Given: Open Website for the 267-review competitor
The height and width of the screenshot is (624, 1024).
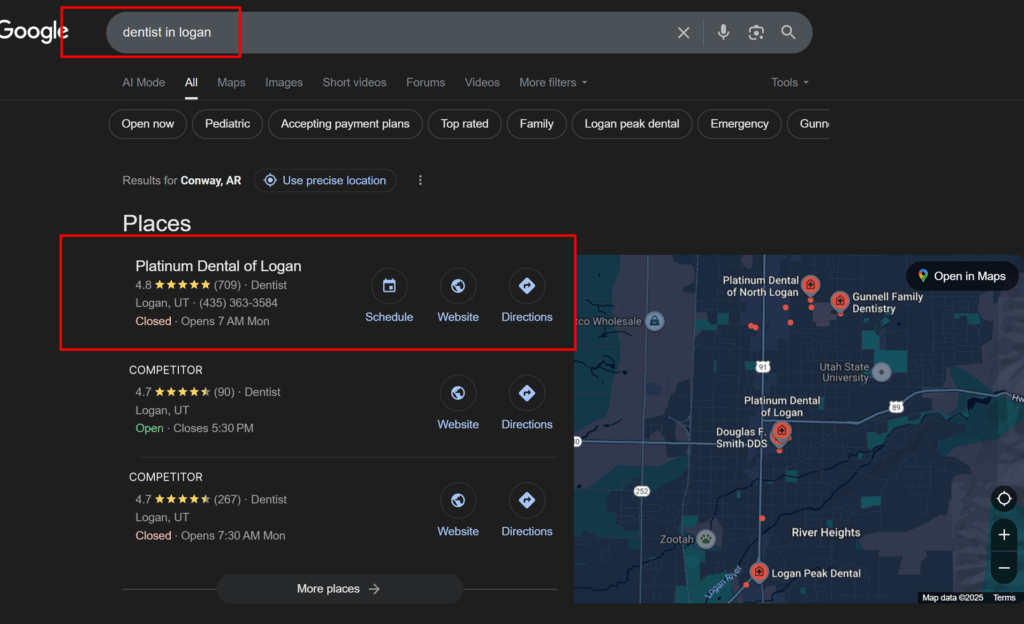Looking at the screenshot, I should click(458, 501).
